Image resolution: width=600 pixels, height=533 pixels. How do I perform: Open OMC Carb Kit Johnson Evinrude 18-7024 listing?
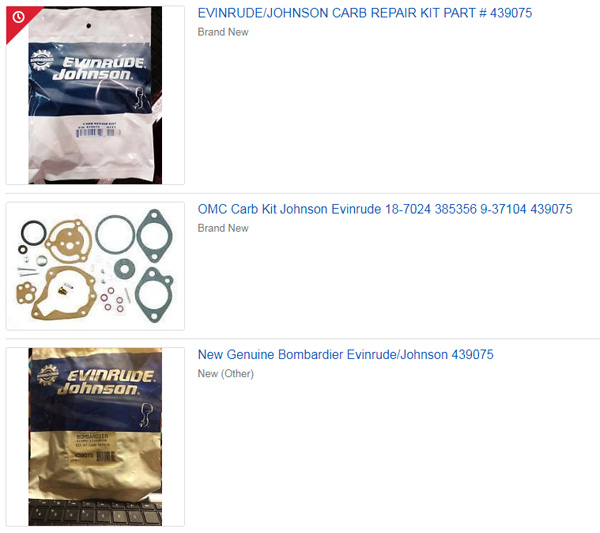pos(385,209)
